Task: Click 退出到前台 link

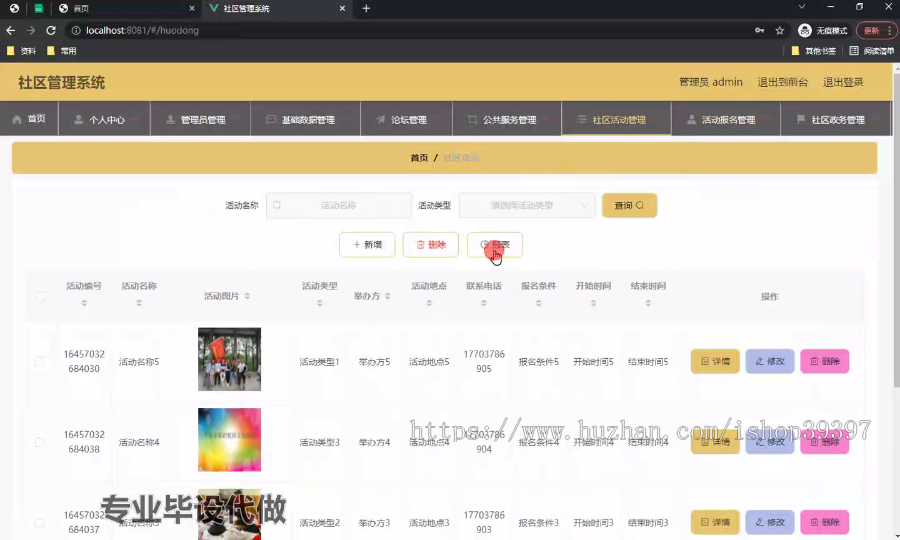Action: (x=782, y=82)
